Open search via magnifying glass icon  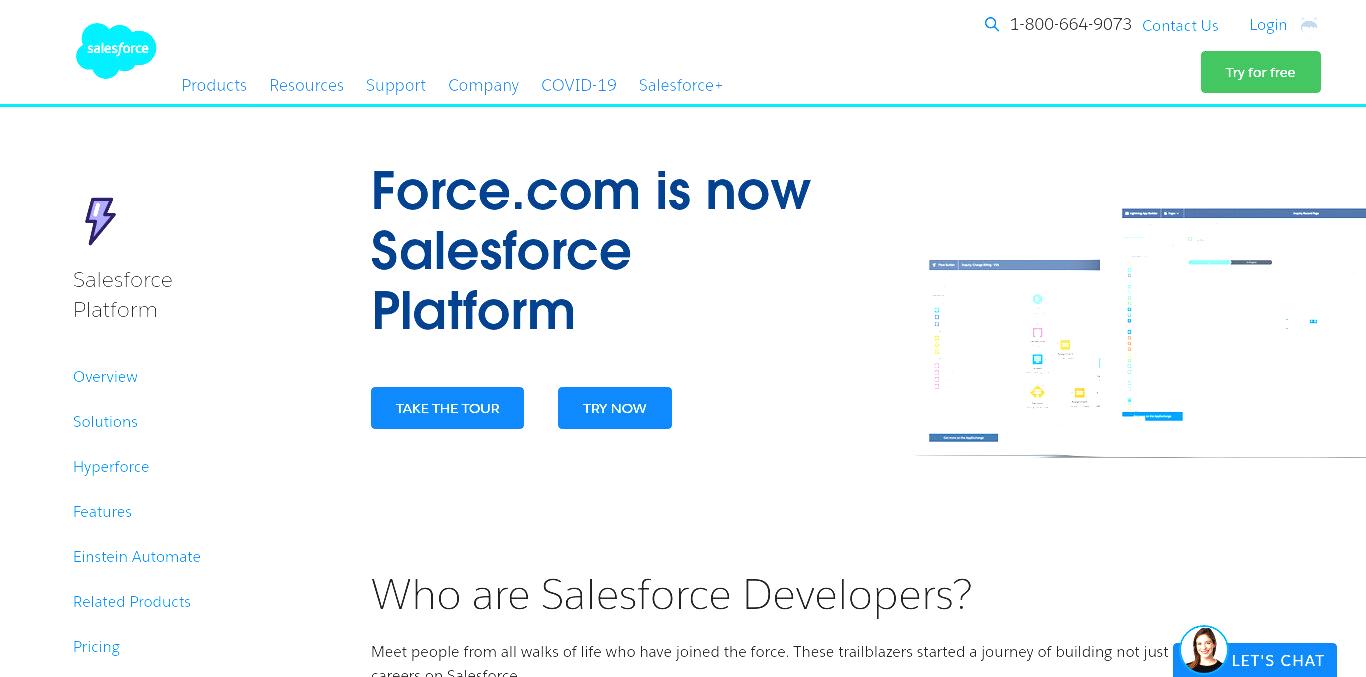(992, 24)
